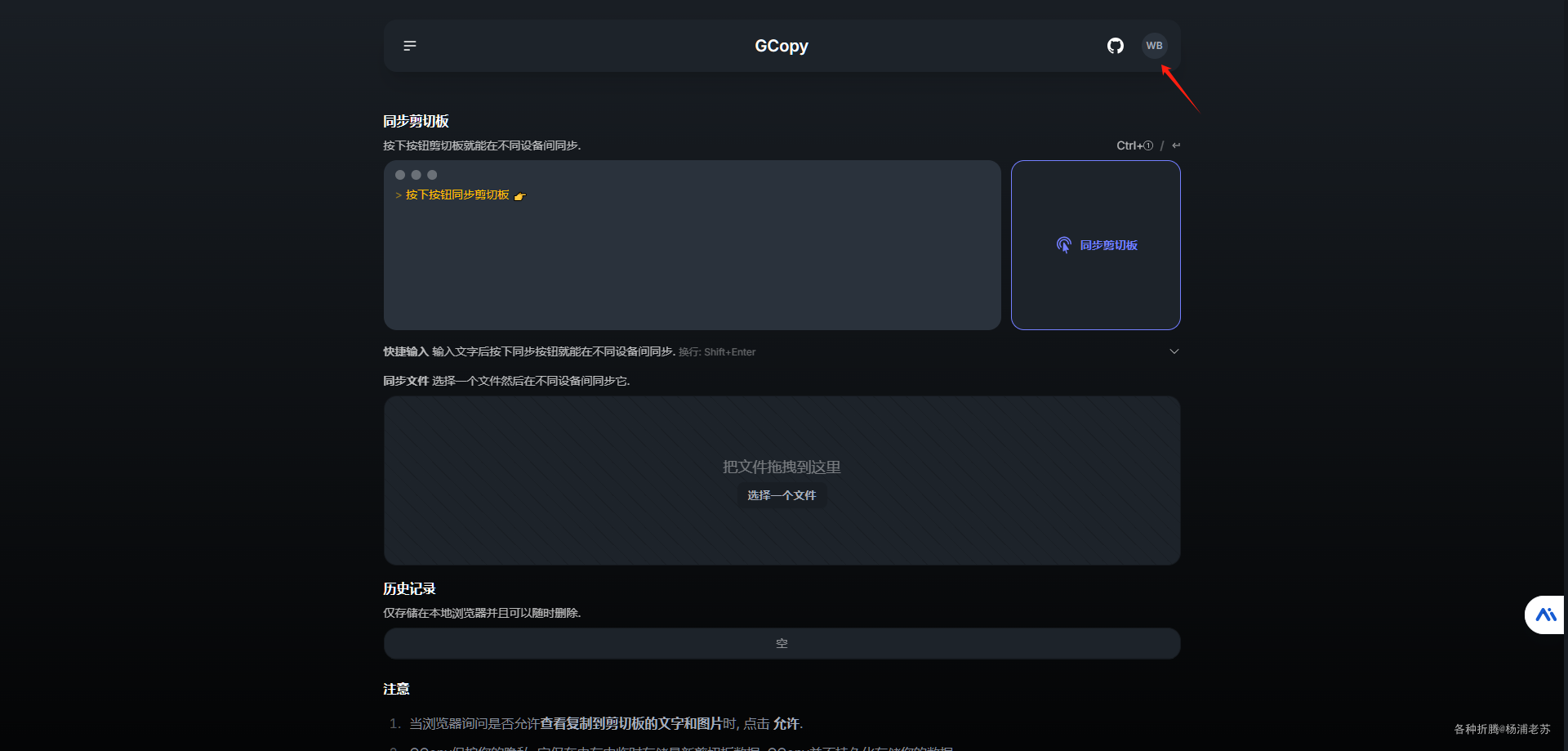
Task: Click the floating assistant icon at right edge
Action: point(1545,615)
